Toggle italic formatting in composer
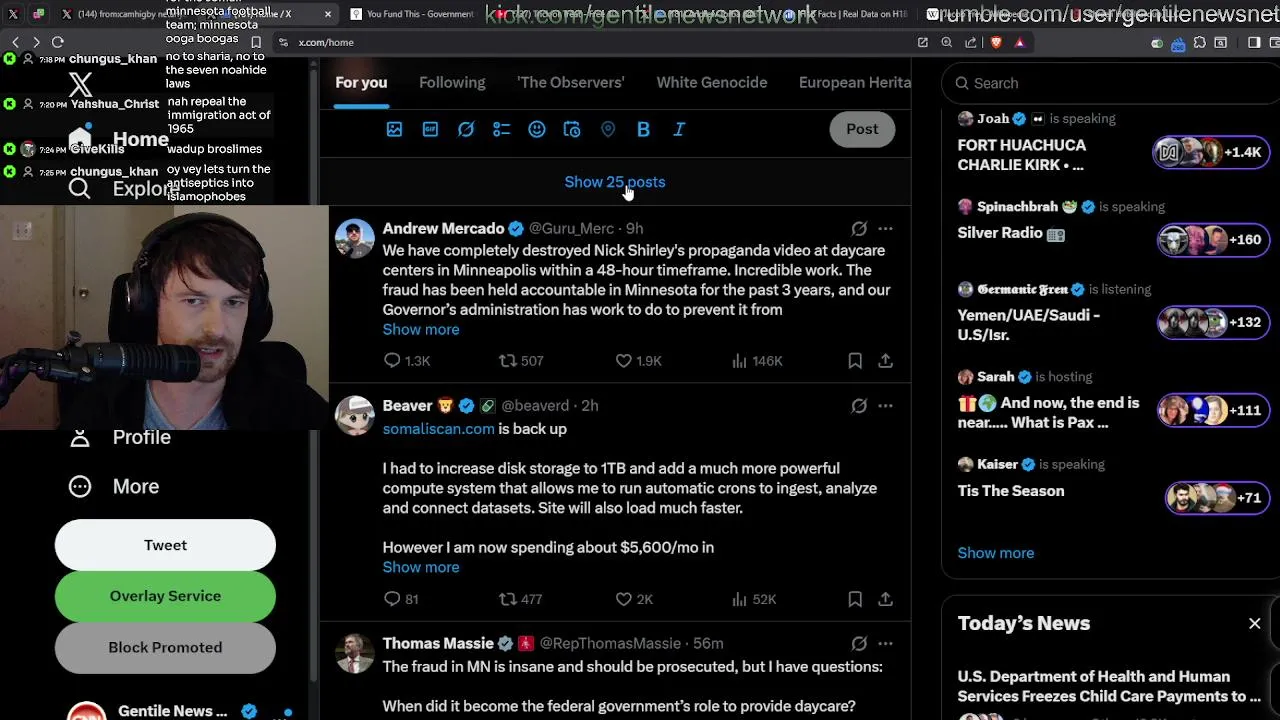The image size is (1280, 720). click(679, 129)
